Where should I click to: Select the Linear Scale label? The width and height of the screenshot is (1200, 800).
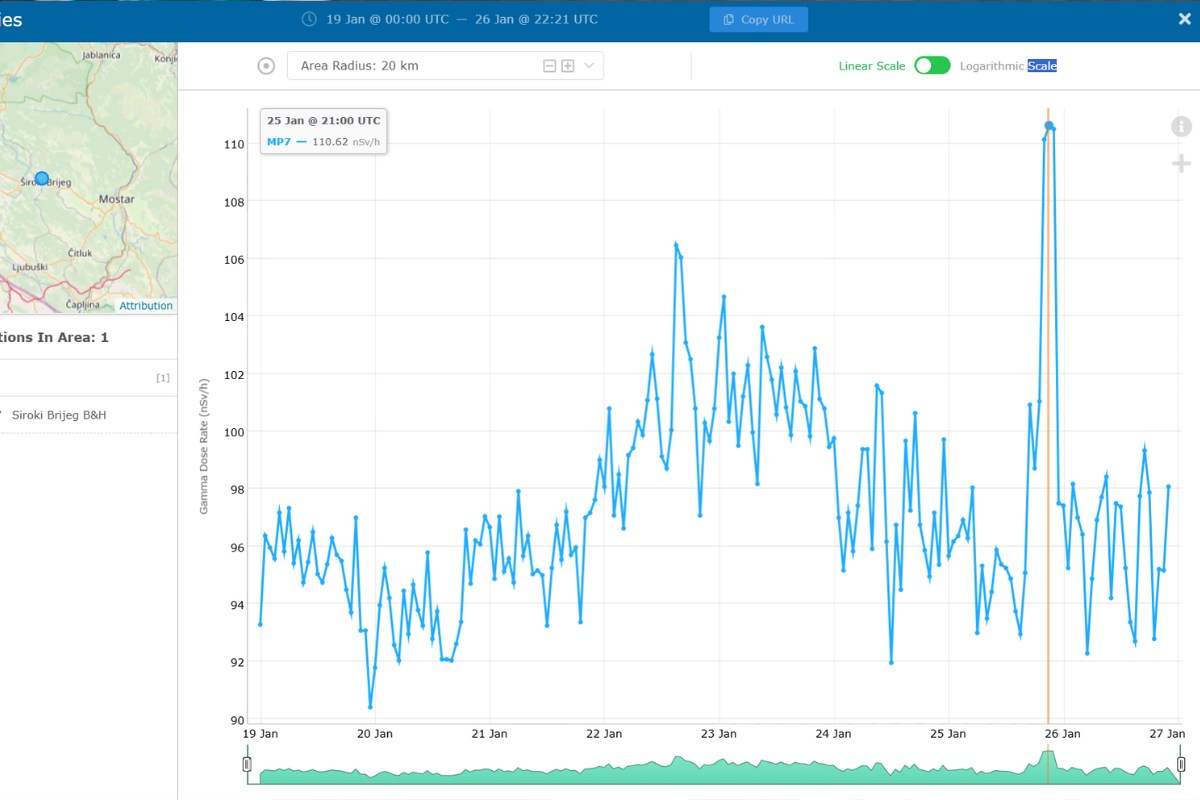(872, 66)
